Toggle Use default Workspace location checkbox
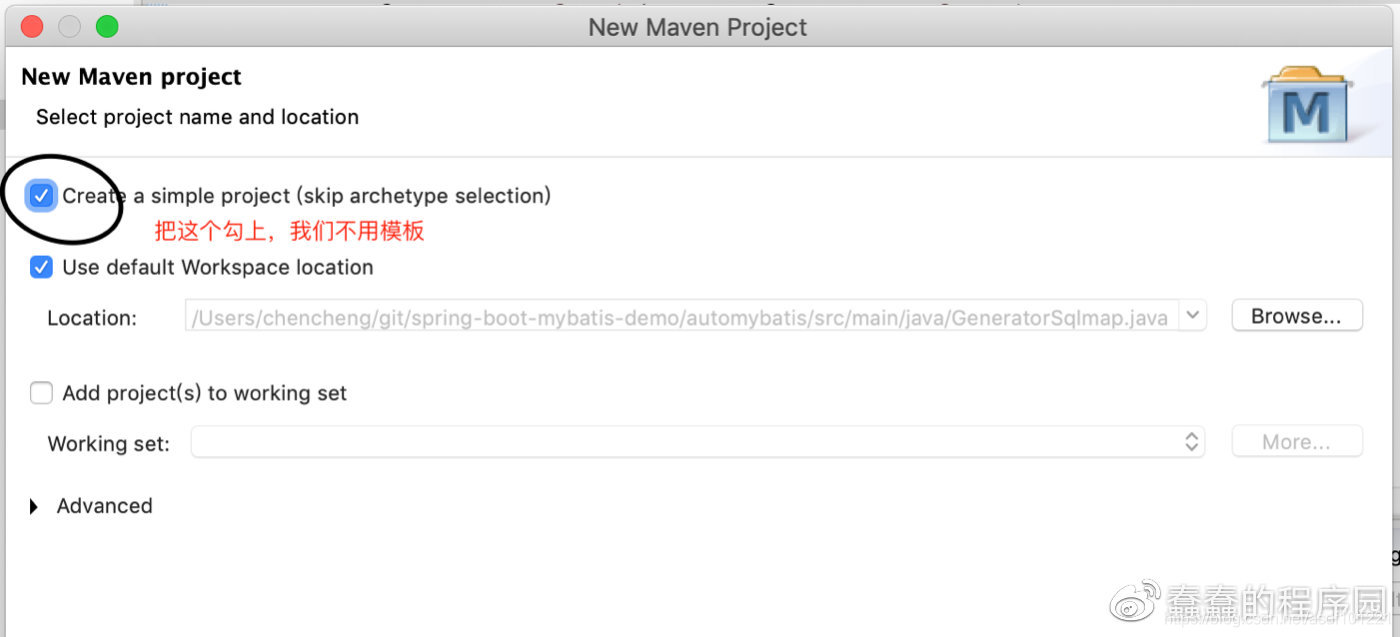The height and width of the screenshot is (637, 1400). tap(41, 267)
